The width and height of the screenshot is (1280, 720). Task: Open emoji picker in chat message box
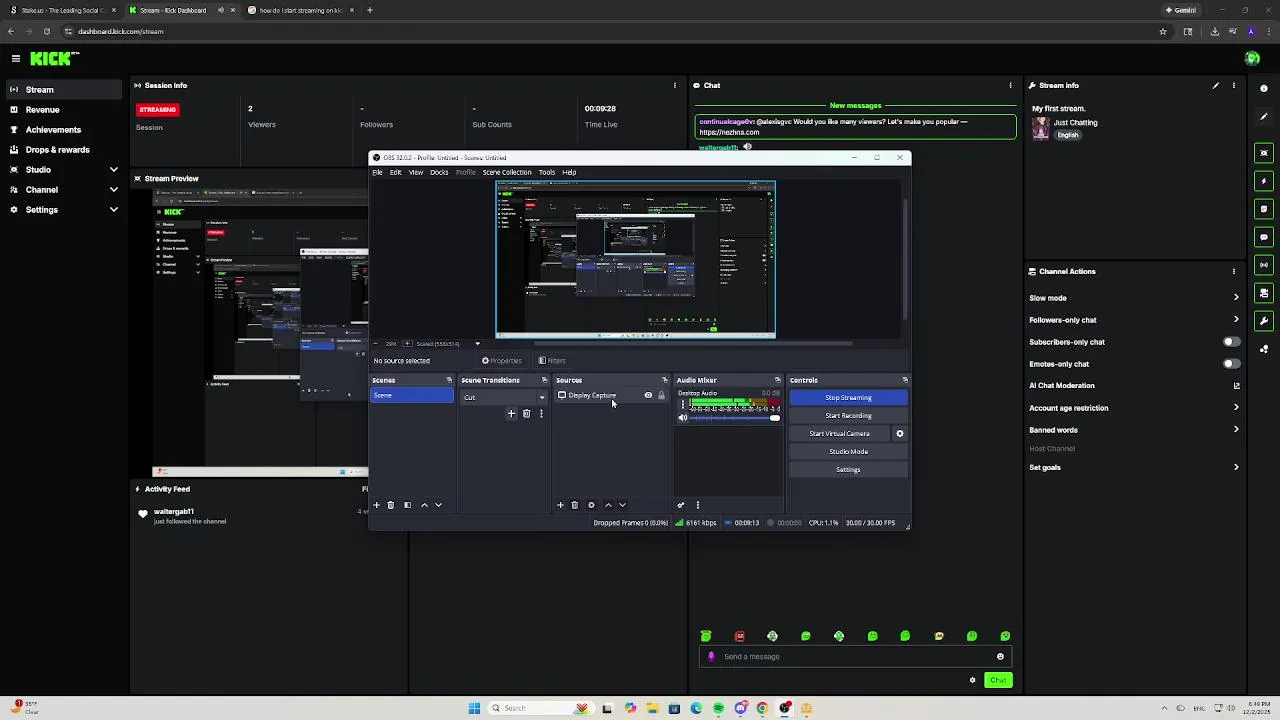tap(1000, 657)
